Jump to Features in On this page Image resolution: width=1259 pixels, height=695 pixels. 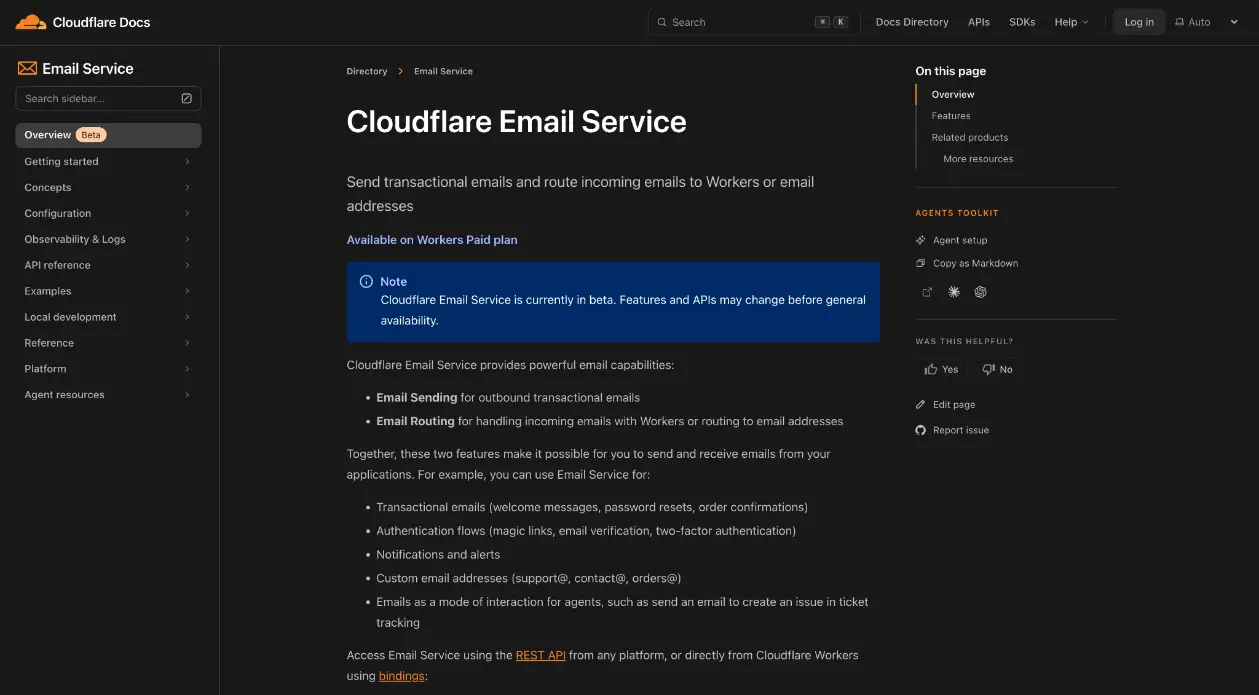click(951, 116)
